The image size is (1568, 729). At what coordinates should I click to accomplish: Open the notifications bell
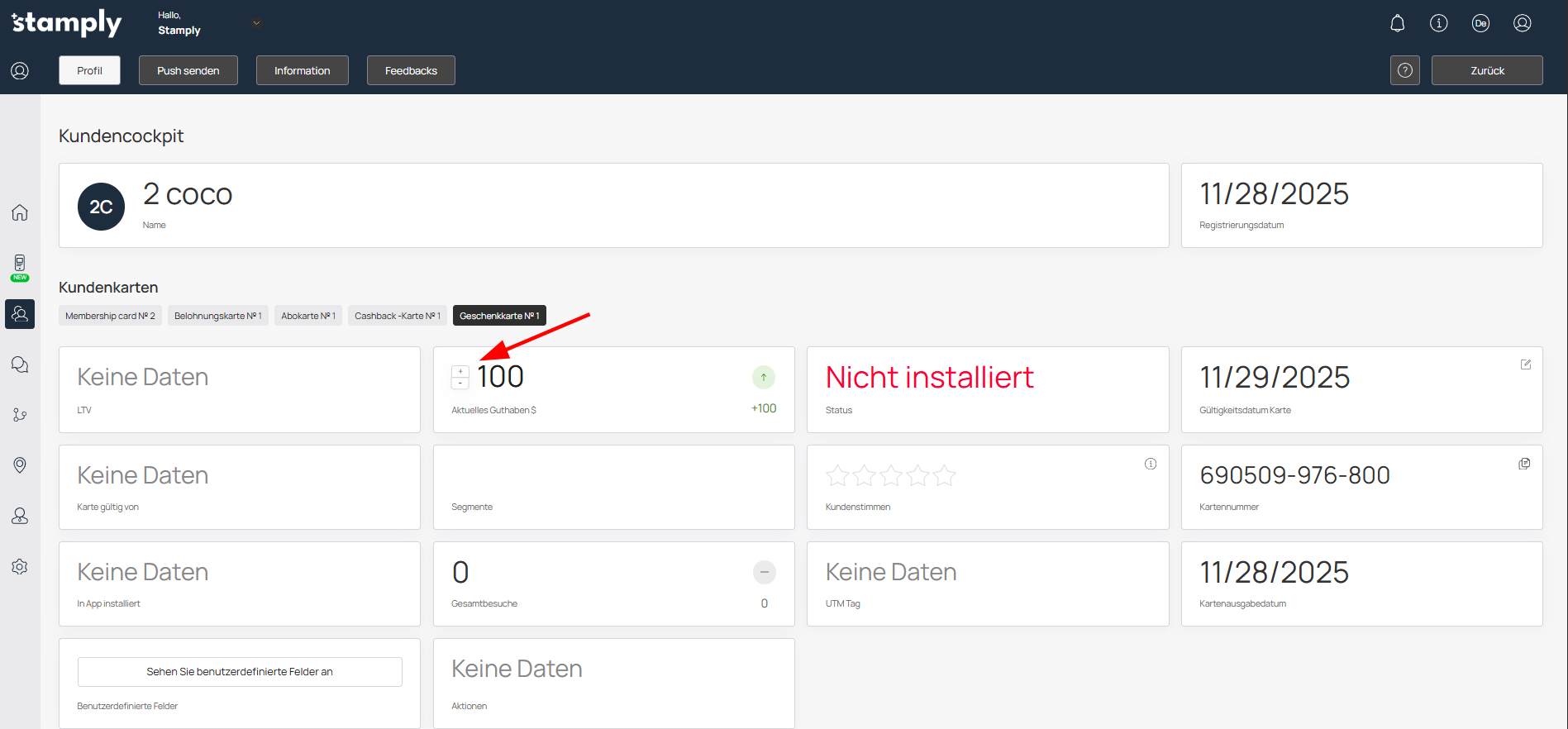[1397, 23]
